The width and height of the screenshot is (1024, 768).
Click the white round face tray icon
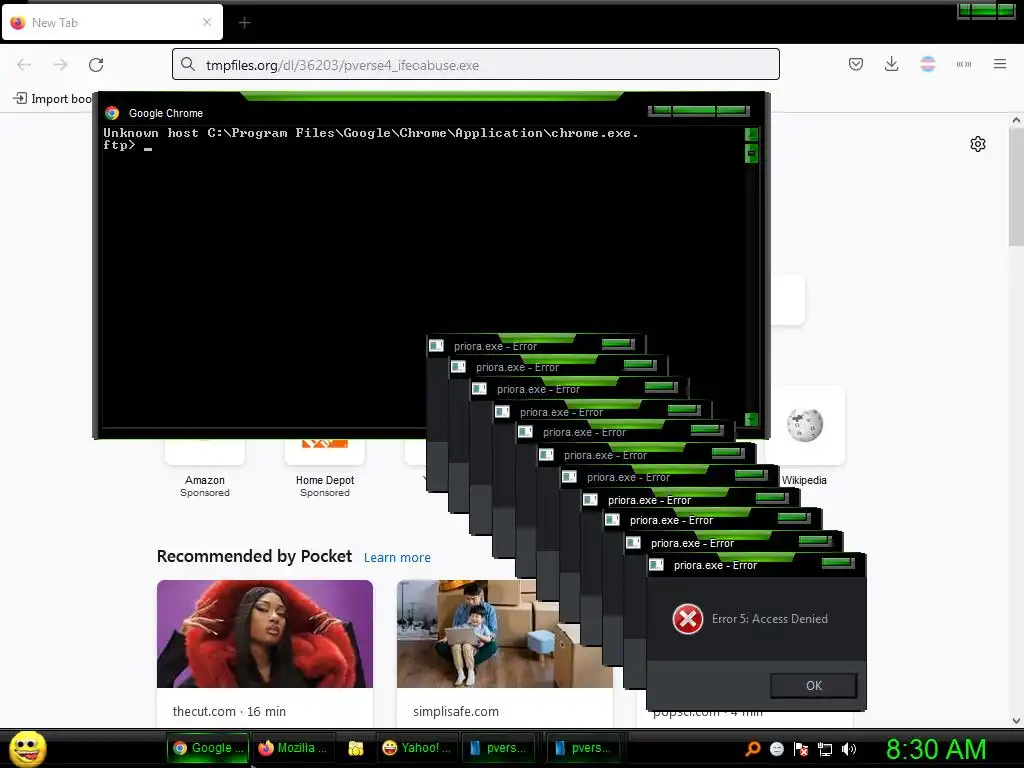pyautogui.click(x=776, y=749)
